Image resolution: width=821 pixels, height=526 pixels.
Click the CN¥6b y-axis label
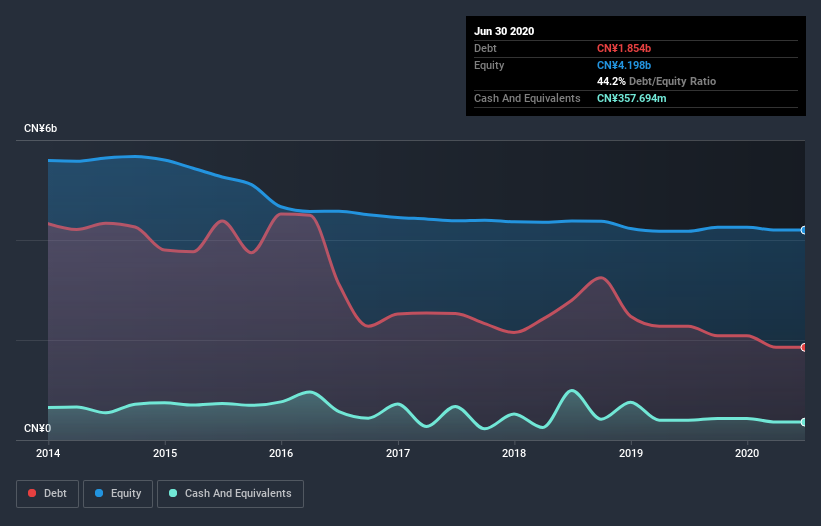tap(40, 129)
